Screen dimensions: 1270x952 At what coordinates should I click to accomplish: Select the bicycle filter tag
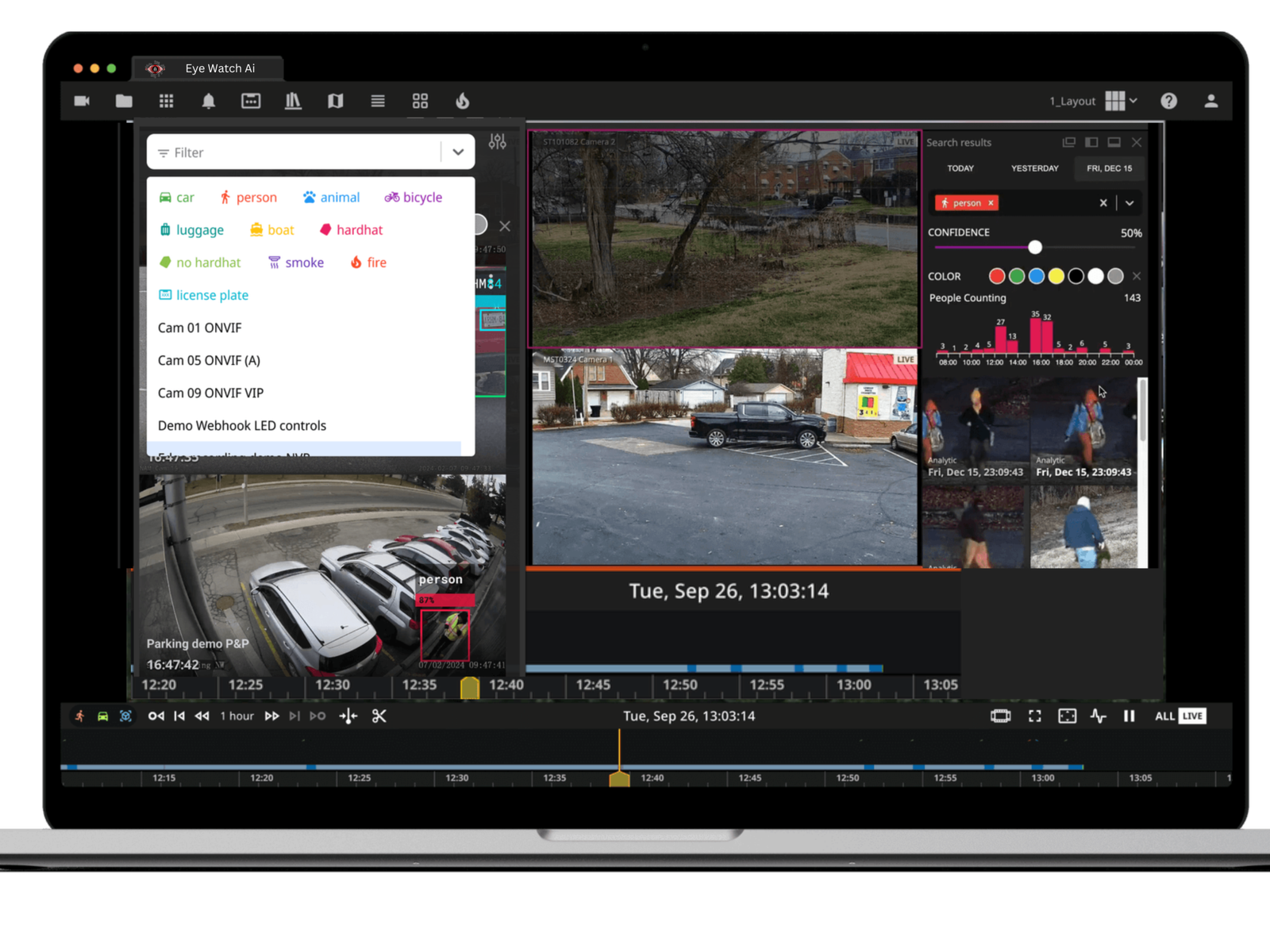[414, 198]
